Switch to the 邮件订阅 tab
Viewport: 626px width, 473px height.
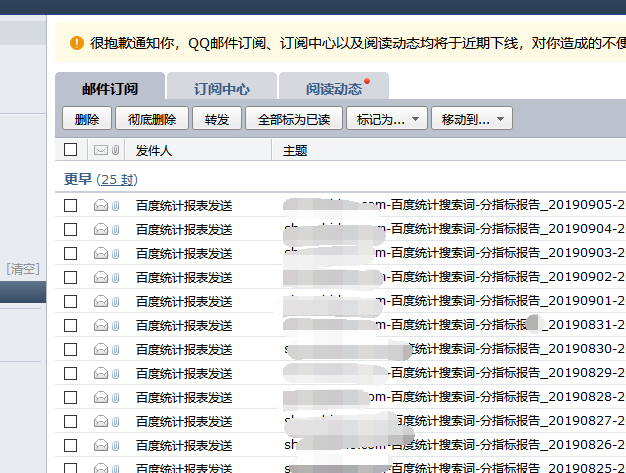[110, 87]
